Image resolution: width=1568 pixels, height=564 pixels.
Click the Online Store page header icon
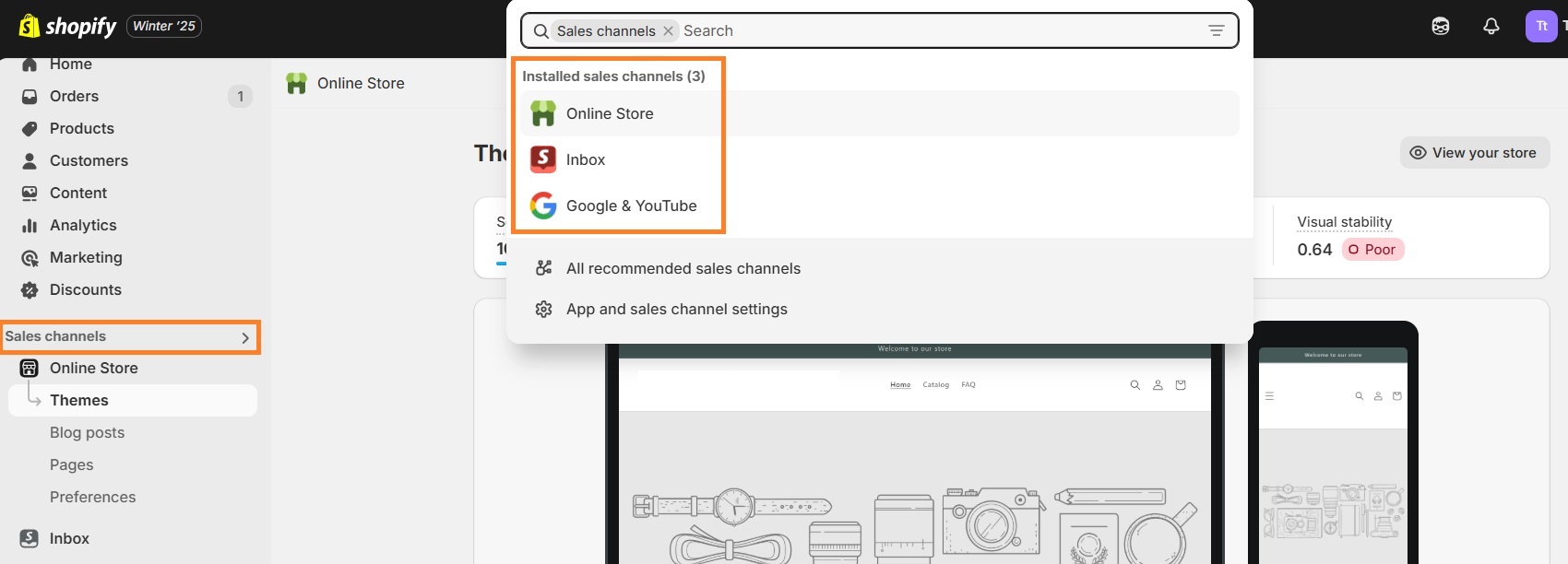[x=296, y=83]
